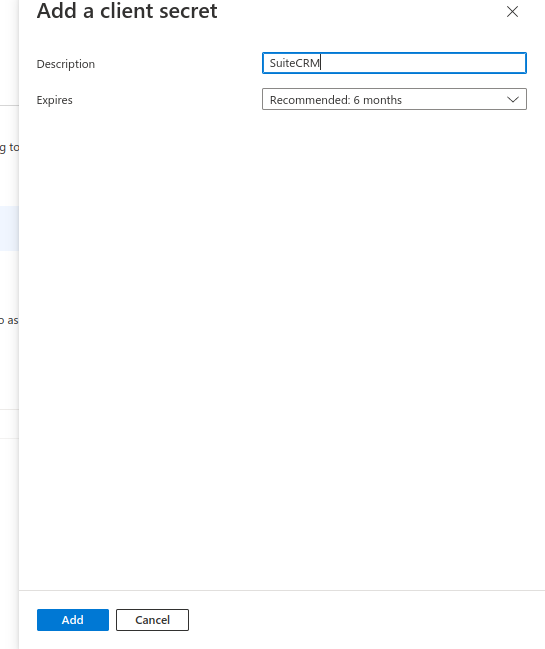Click the Cancel button
The image size is (545, 649).
[x=152, y=620]
